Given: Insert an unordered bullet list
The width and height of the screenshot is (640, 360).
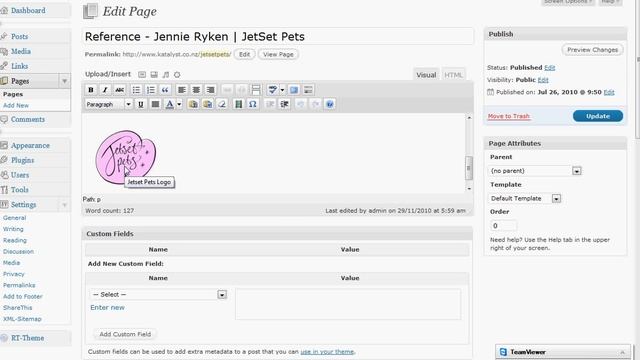Looking at the screenshot, I should point(136,90).
